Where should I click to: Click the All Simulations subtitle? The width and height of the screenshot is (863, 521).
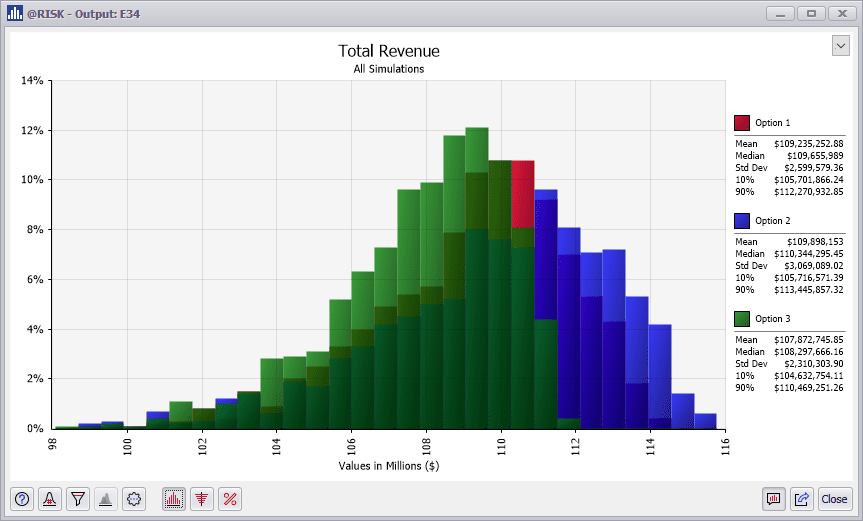tap(388, 69)
